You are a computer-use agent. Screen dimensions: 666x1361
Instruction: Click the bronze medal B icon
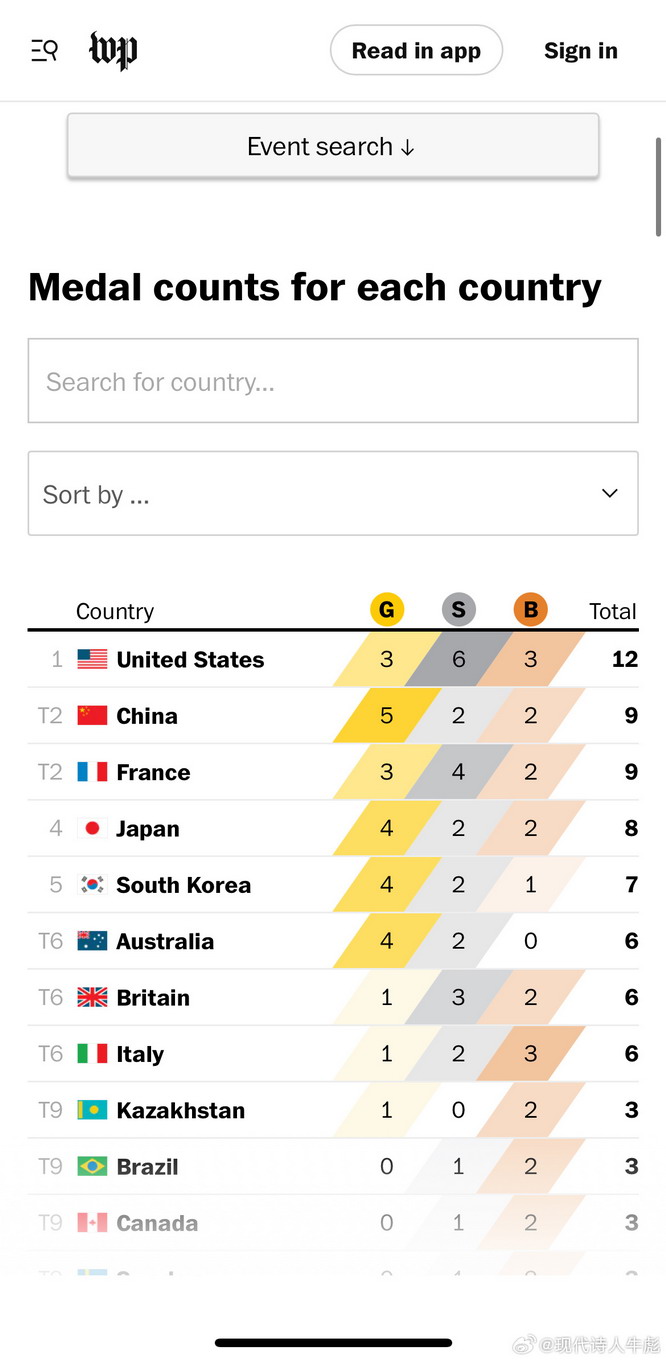[530, 610]
